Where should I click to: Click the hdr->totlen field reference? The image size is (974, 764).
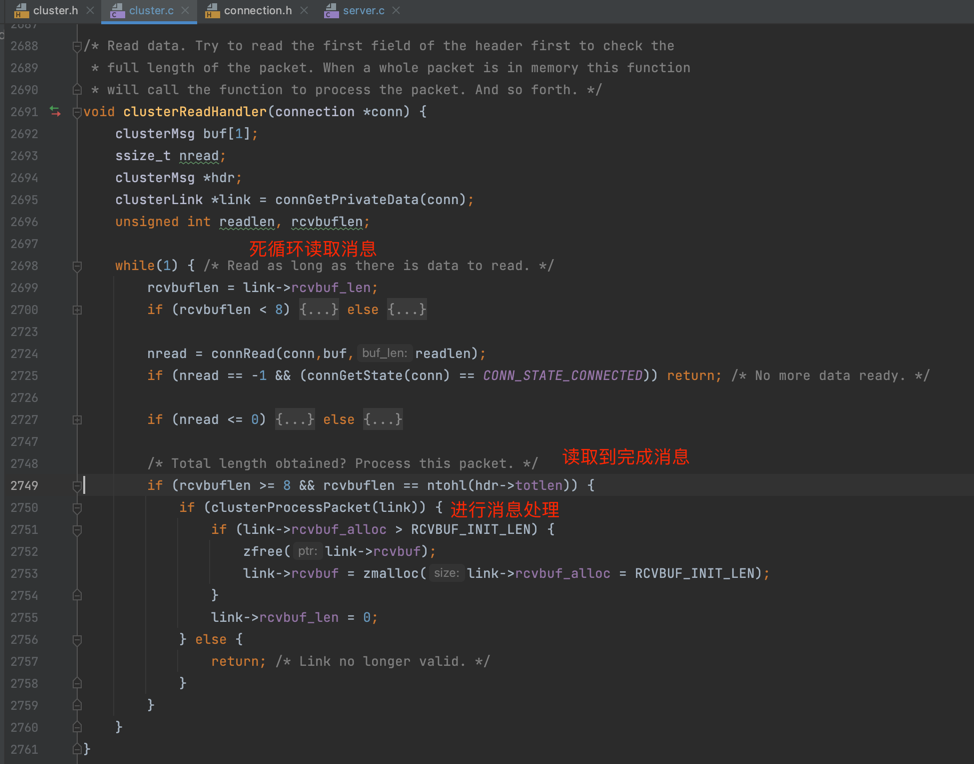518,485
